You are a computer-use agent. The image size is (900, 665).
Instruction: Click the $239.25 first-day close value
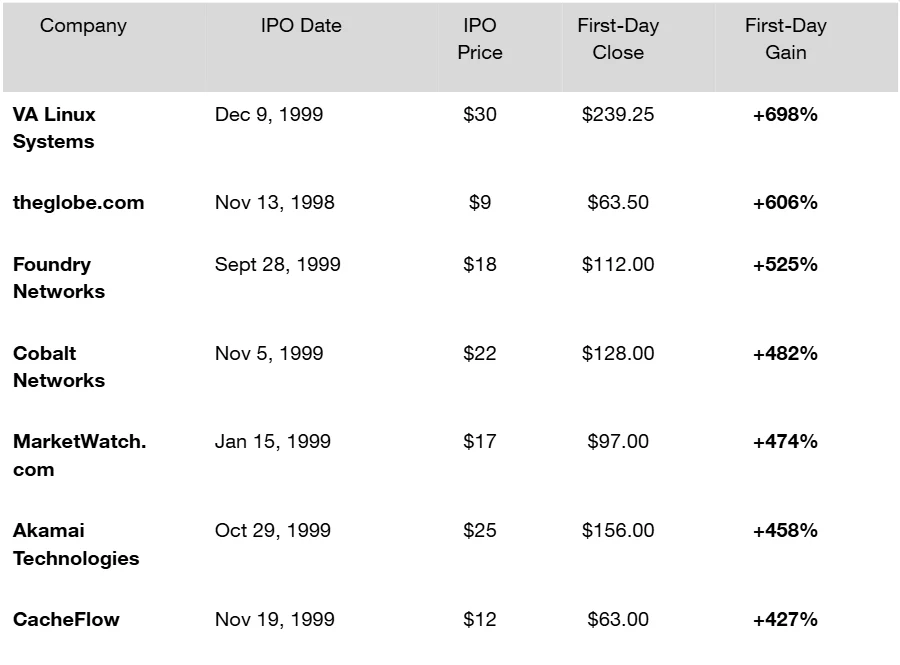(x=618, y=114)
